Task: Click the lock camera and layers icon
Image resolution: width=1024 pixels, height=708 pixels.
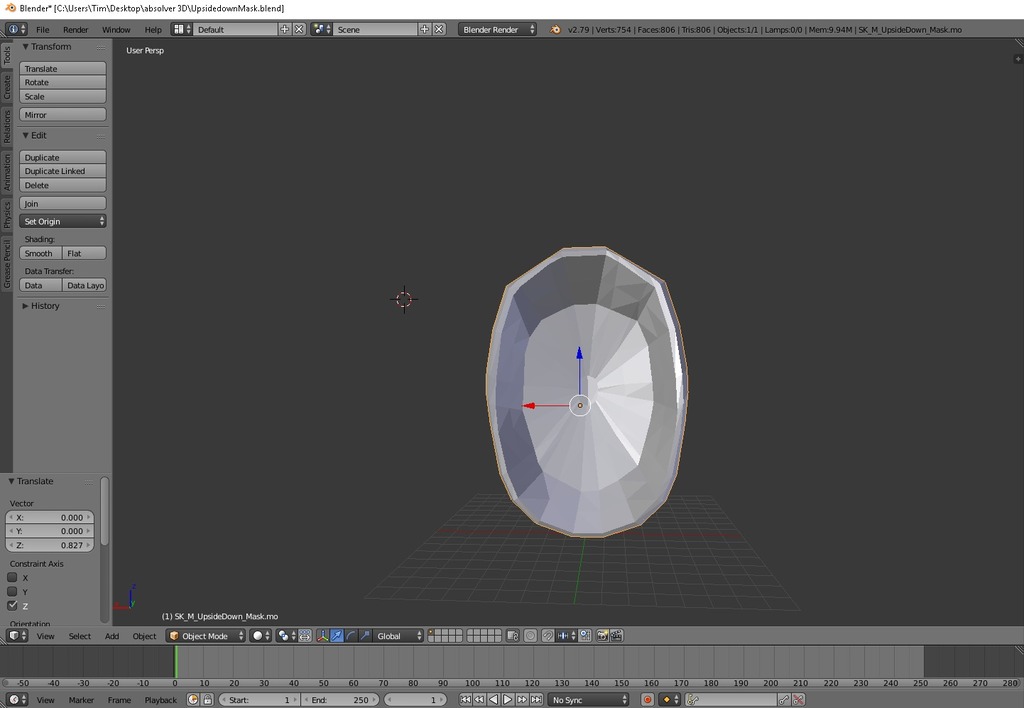Action: 513,636
